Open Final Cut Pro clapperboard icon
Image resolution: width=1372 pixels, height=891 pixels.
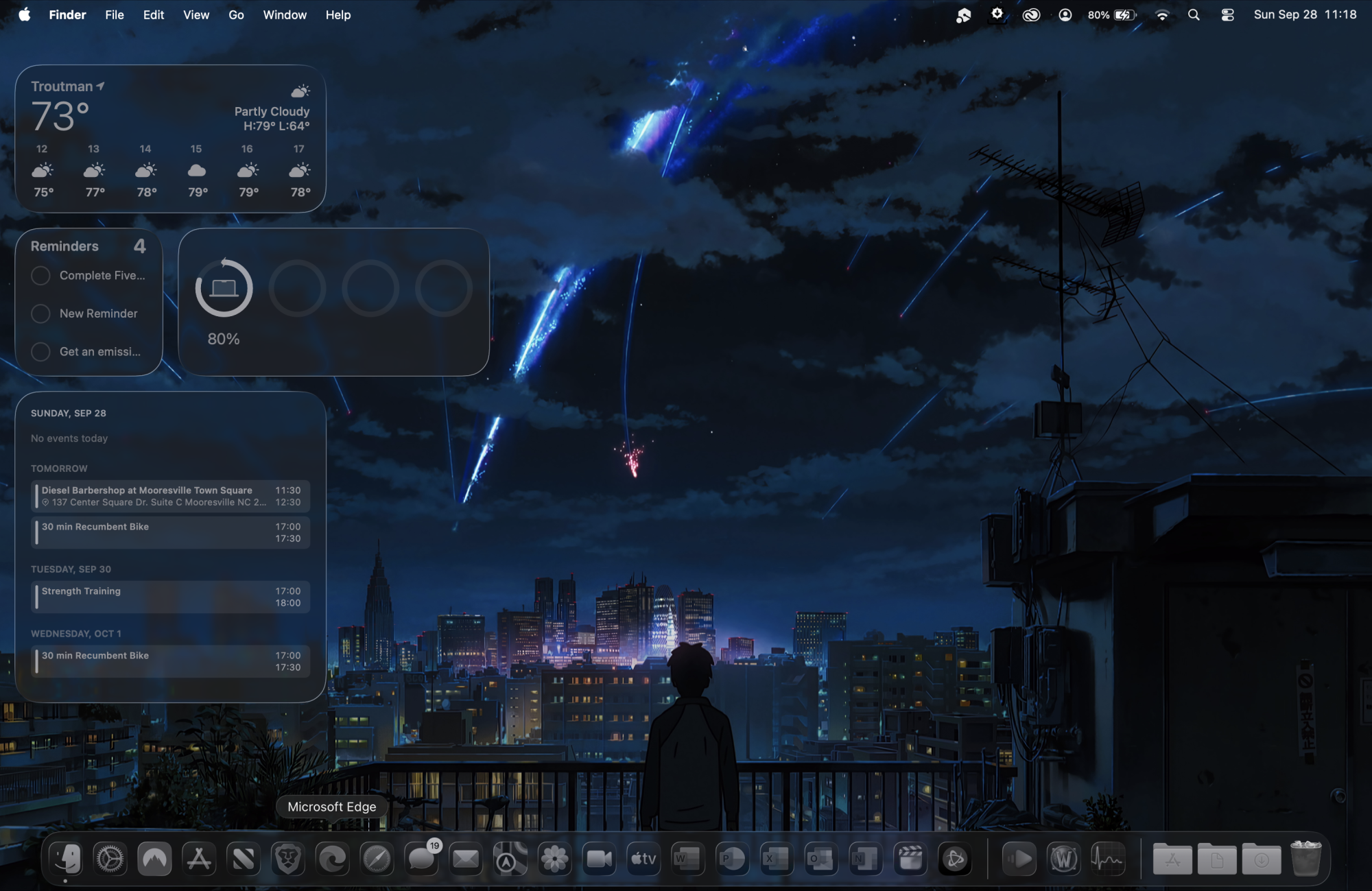pyautogui.click(x=910, y=859)
